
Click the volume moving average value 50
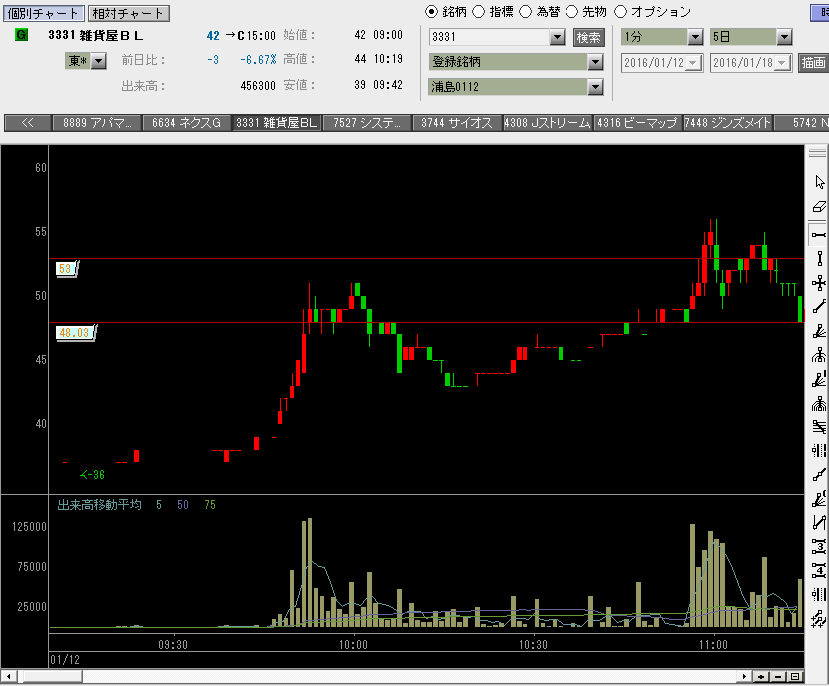coord(183,505)
